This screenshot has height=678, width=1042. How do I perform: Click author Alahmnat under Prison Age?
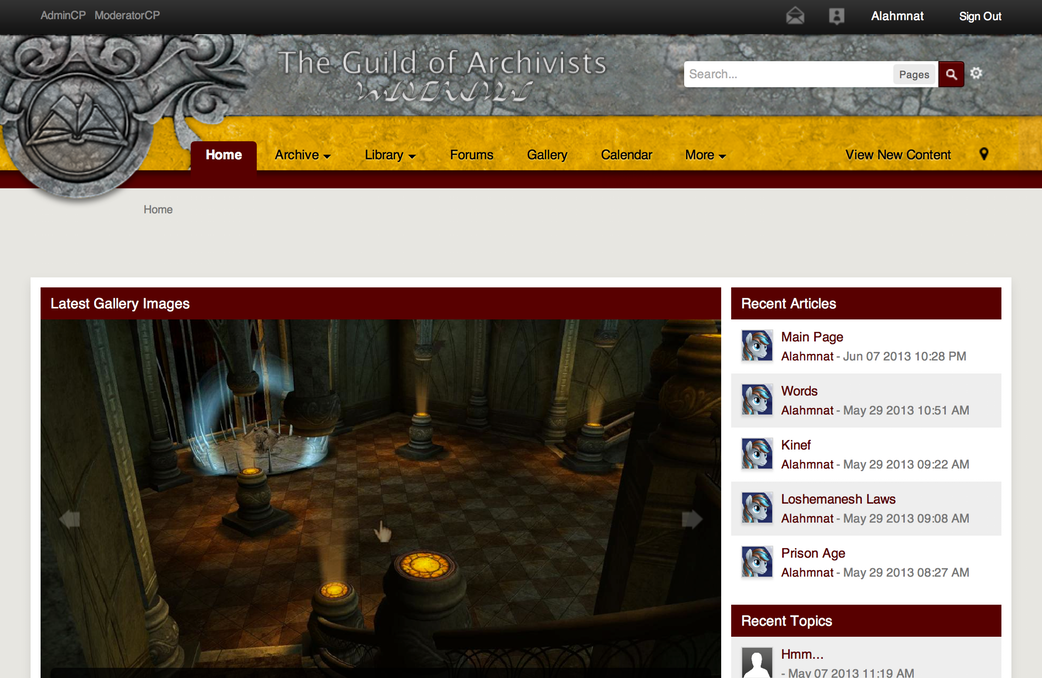click(807, 572)
